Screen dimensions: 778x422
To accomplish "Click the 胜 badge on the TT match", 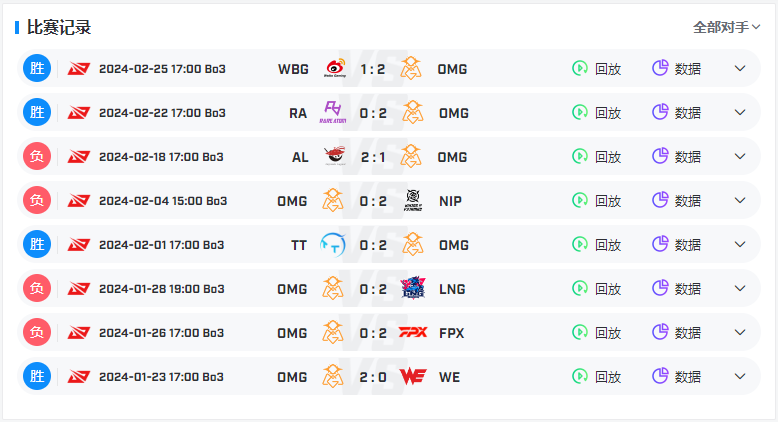I will pyautogui.click(x=37, y=244).
